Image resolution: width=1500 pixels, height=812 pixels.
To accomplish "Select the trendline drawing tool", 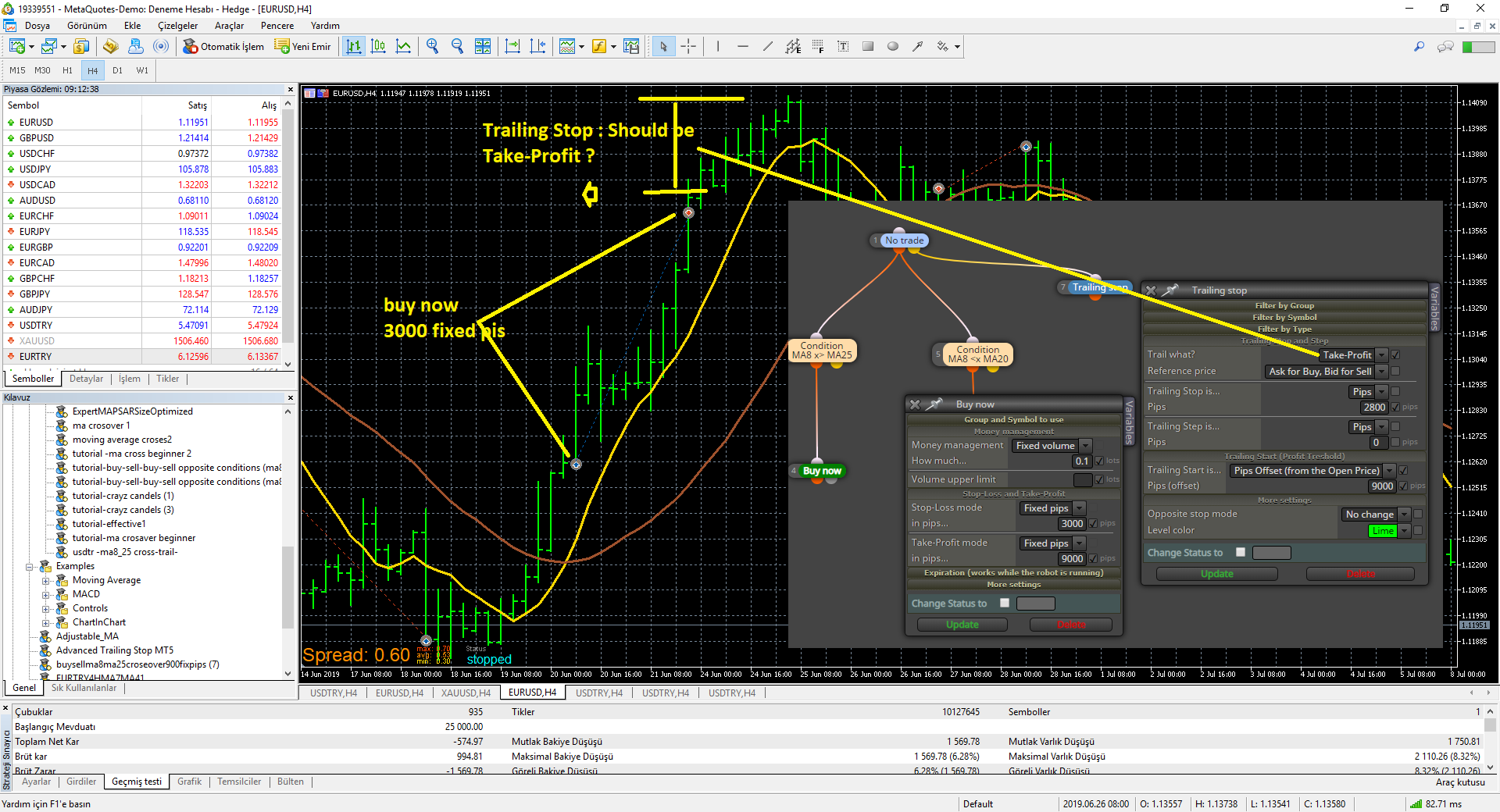I will click(x=768, y=47).
